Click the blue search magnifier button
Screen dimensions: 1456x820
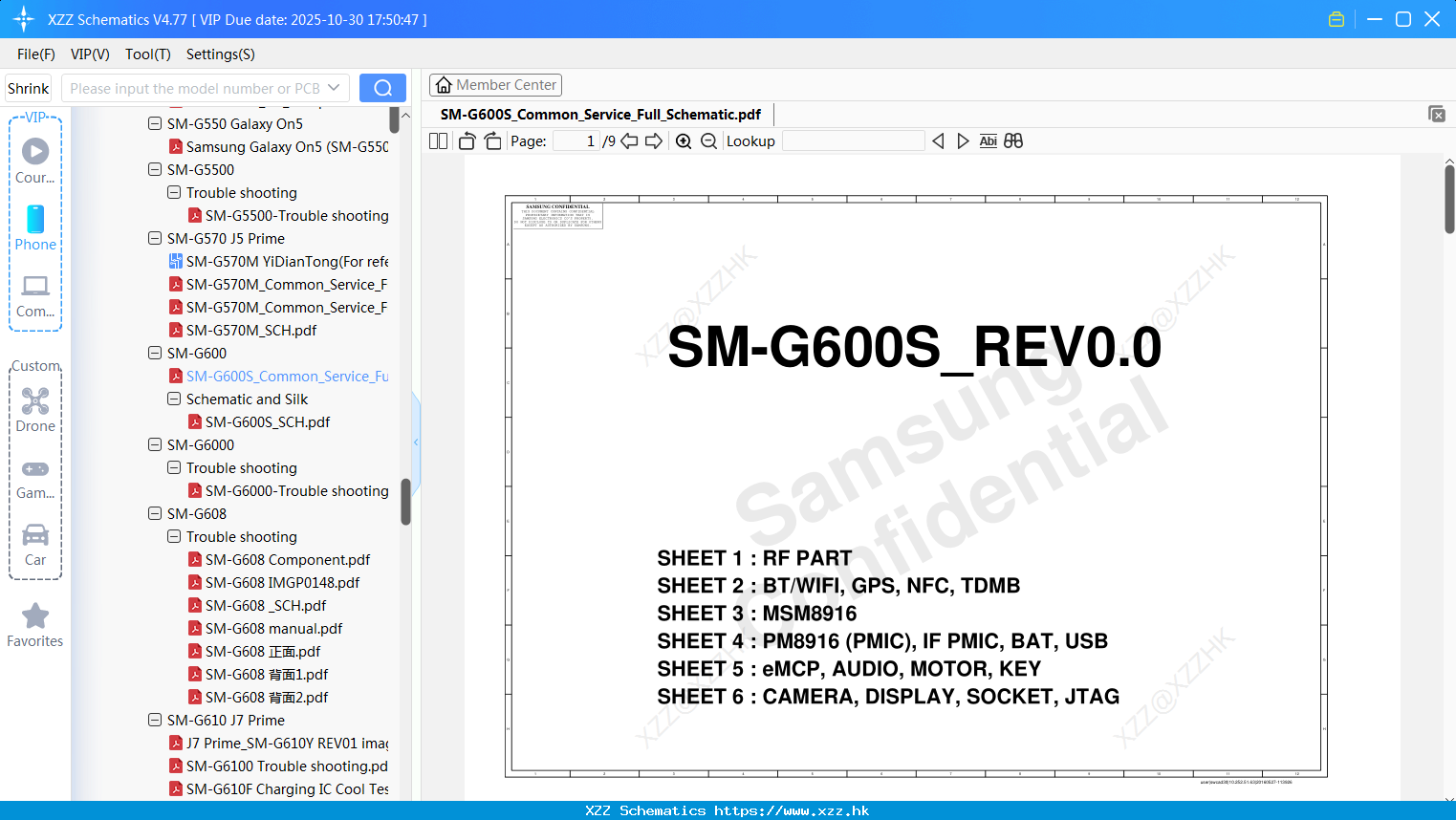(x=382, y=88)
